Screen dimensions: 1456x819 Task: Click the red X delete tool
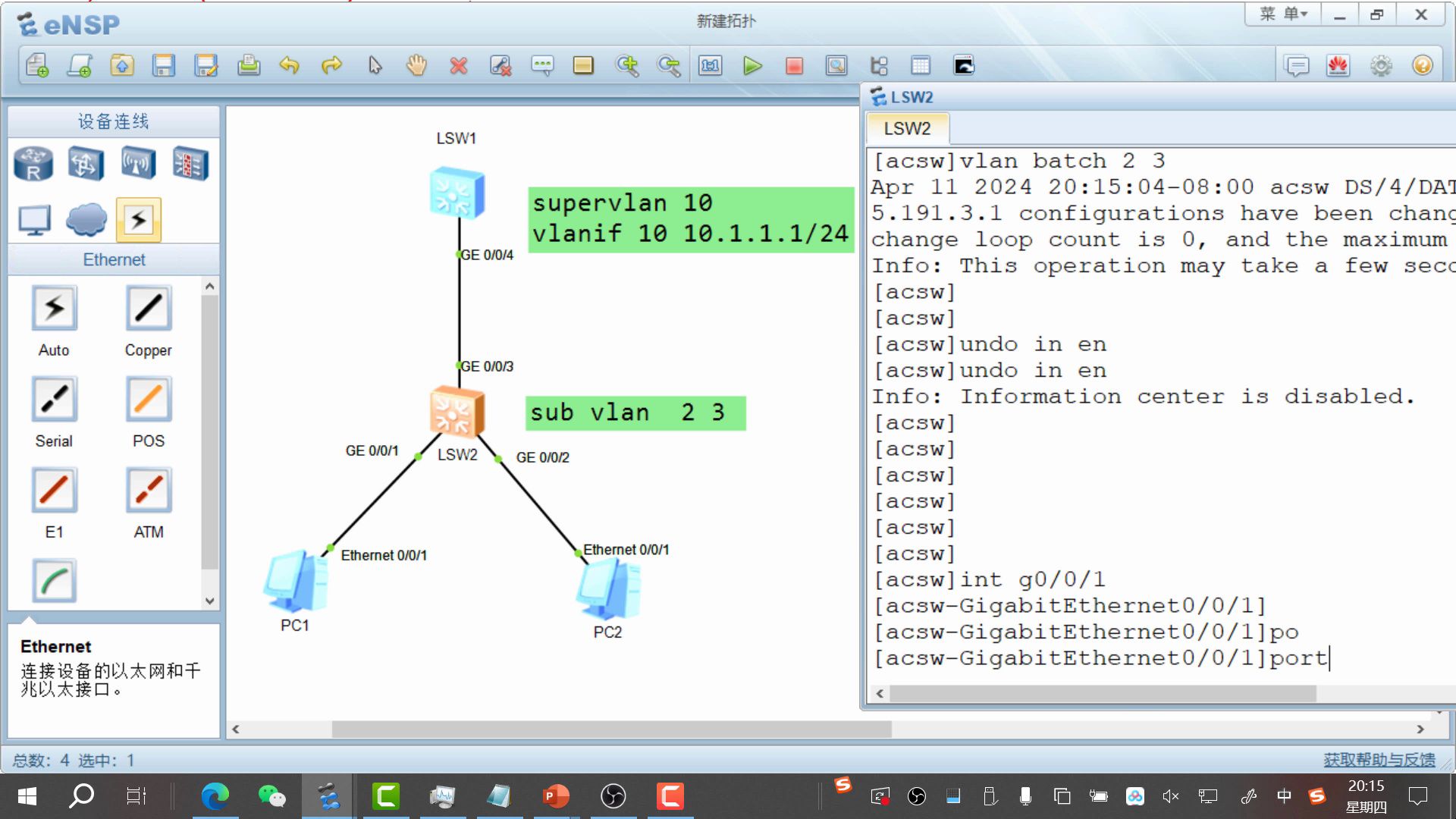pos(458,66)
